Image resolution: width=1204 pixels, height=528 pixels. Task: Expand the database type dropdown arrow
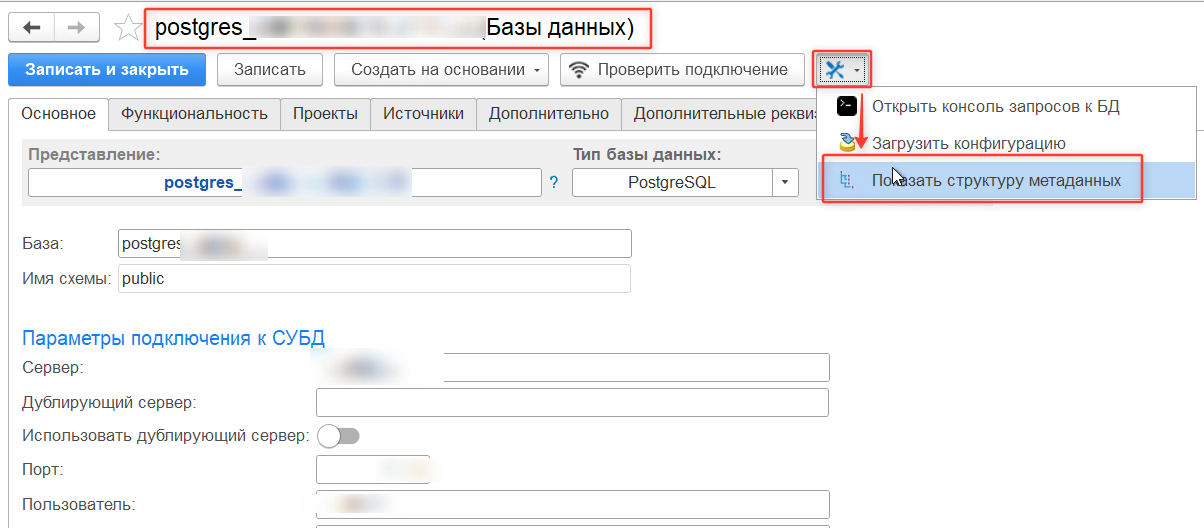pyautogui.click(x=785, y=183)
